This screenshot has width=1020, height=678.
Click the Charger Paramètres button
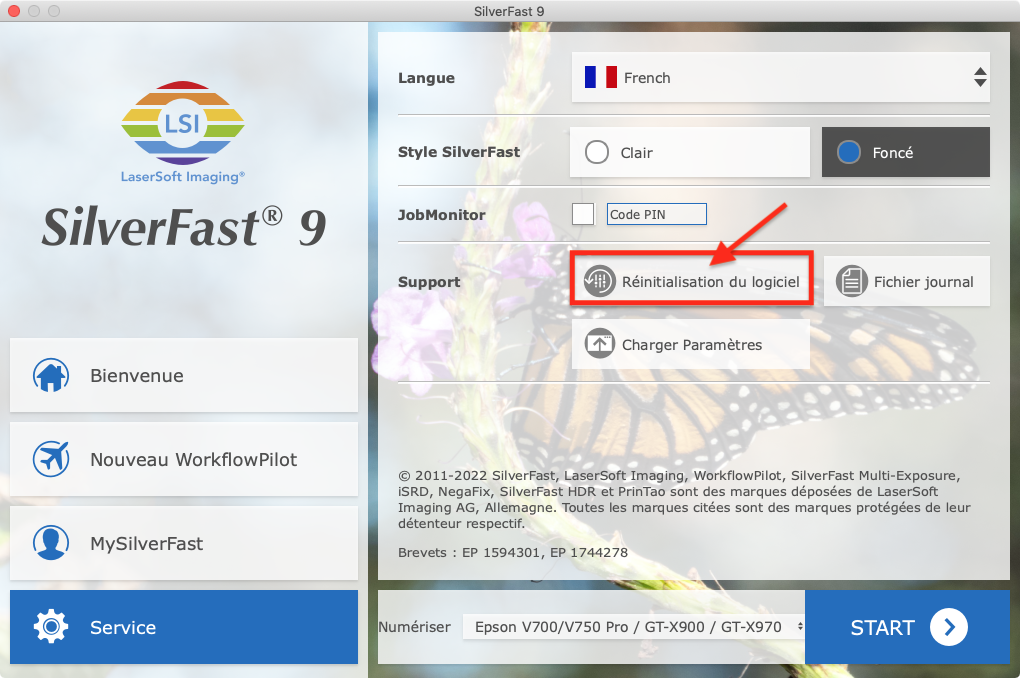click(x=691, y=344)
